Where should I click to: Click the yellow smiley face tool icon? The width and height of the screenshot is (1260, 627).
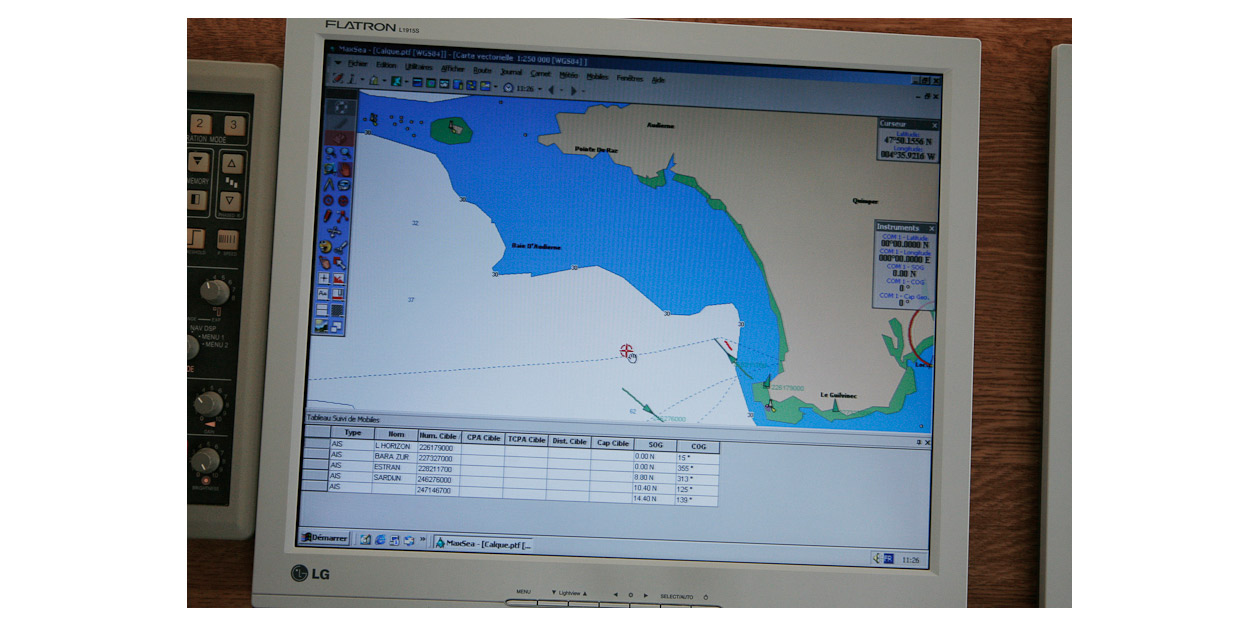coord(325,246)
